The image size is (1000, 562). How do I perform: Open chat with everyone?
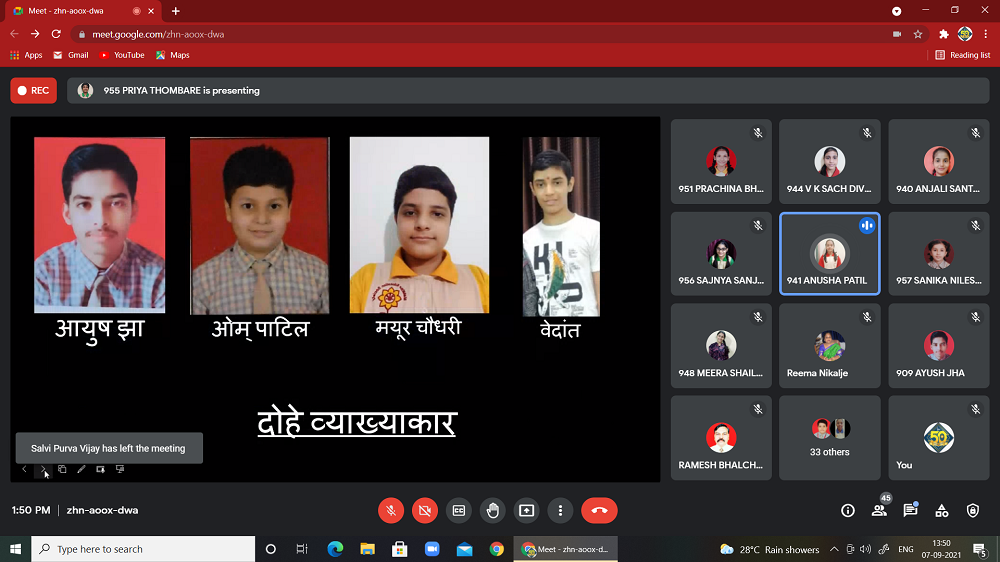910,510
